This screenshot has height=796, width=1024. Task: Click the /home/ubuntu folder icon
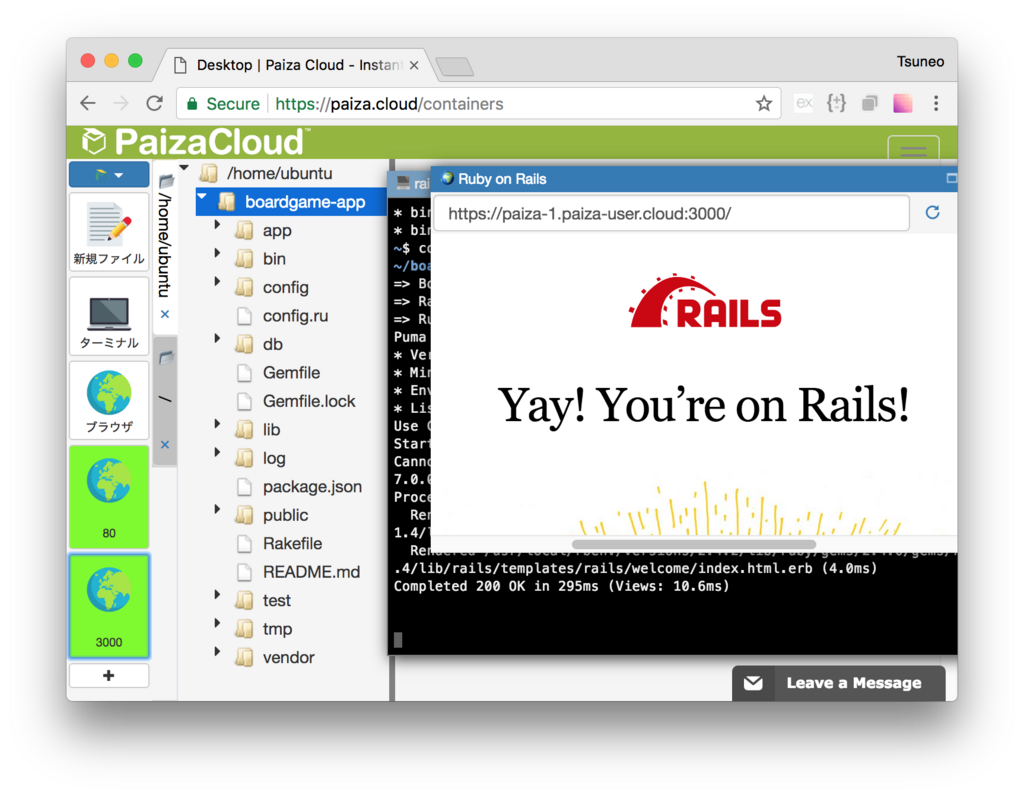(x=209, y=173)
